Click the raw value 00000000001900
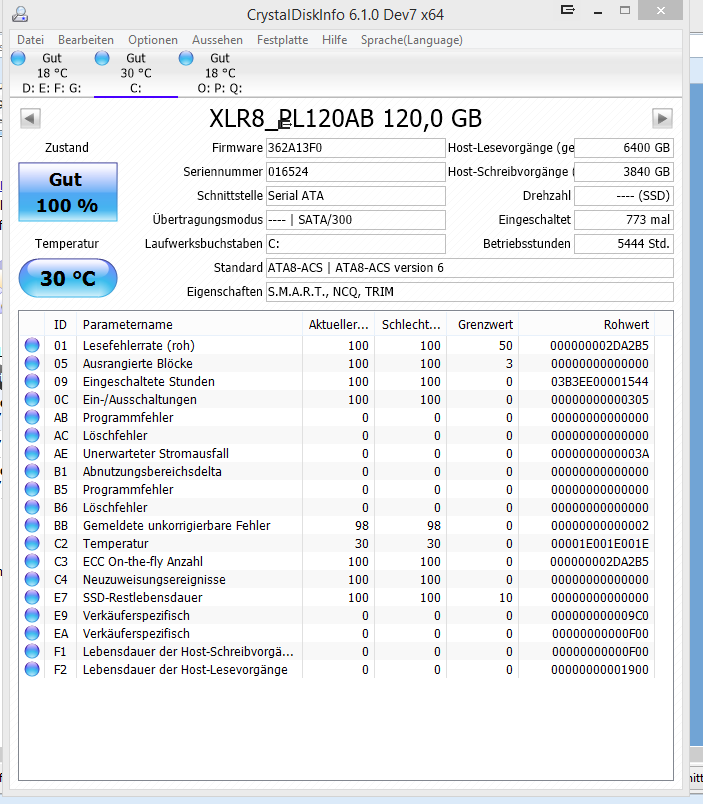703x804 pixels. (x=599, y=670)
